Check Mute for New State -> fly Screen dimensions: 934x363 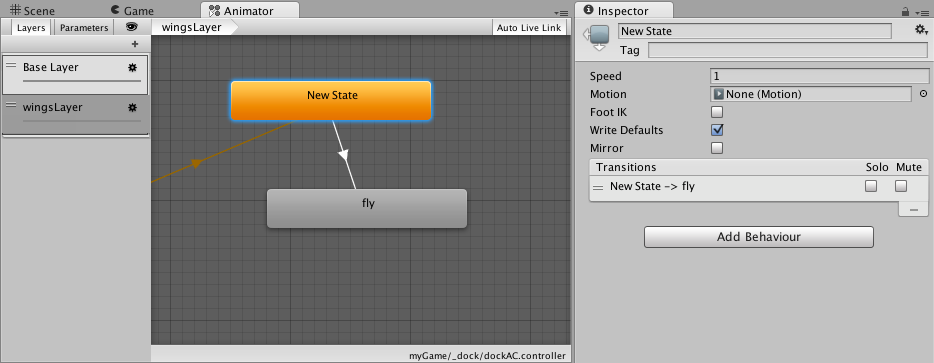901,186
